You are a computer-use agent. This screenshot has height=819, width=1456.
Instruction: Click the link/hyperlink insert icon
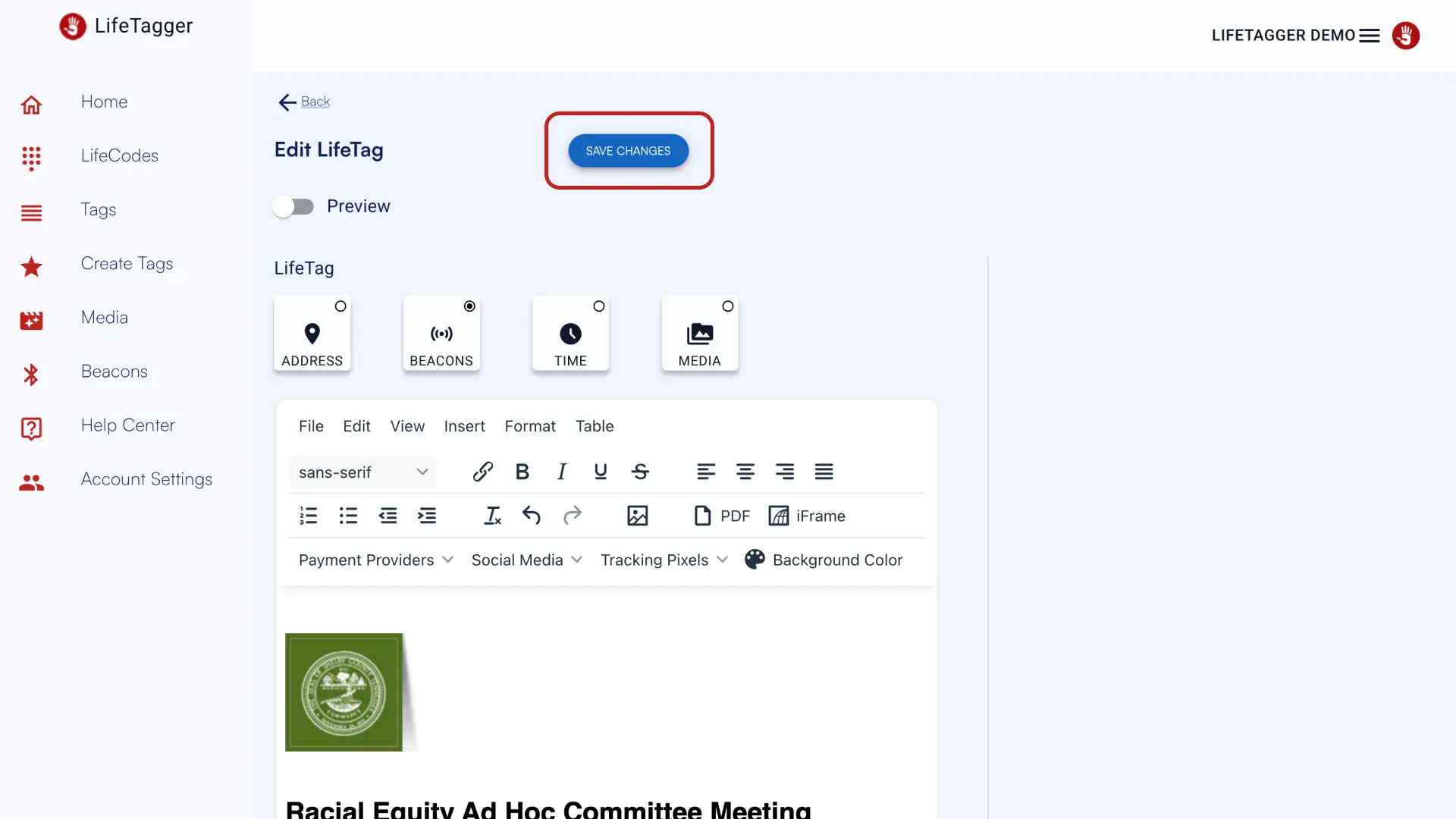[483, 471]
